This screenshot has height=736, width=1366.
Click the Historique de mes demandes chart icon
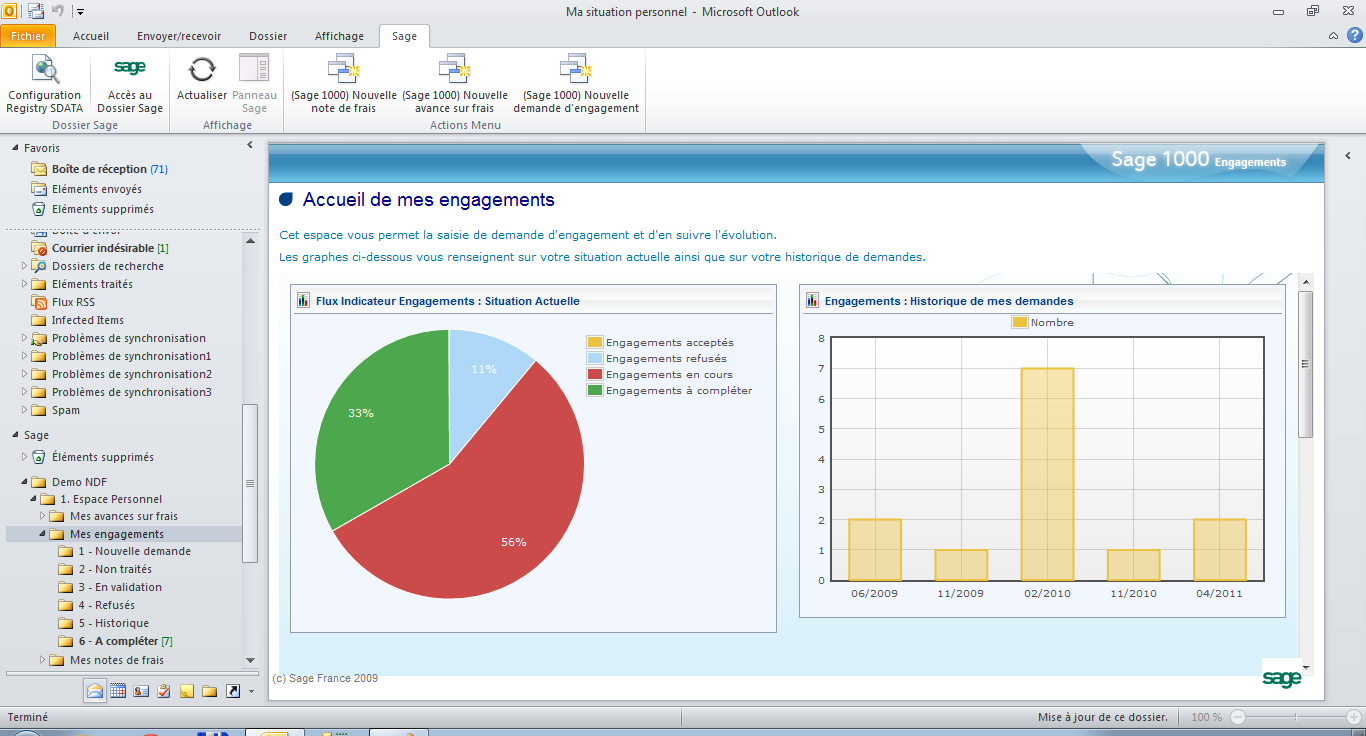tap(812, 301)
